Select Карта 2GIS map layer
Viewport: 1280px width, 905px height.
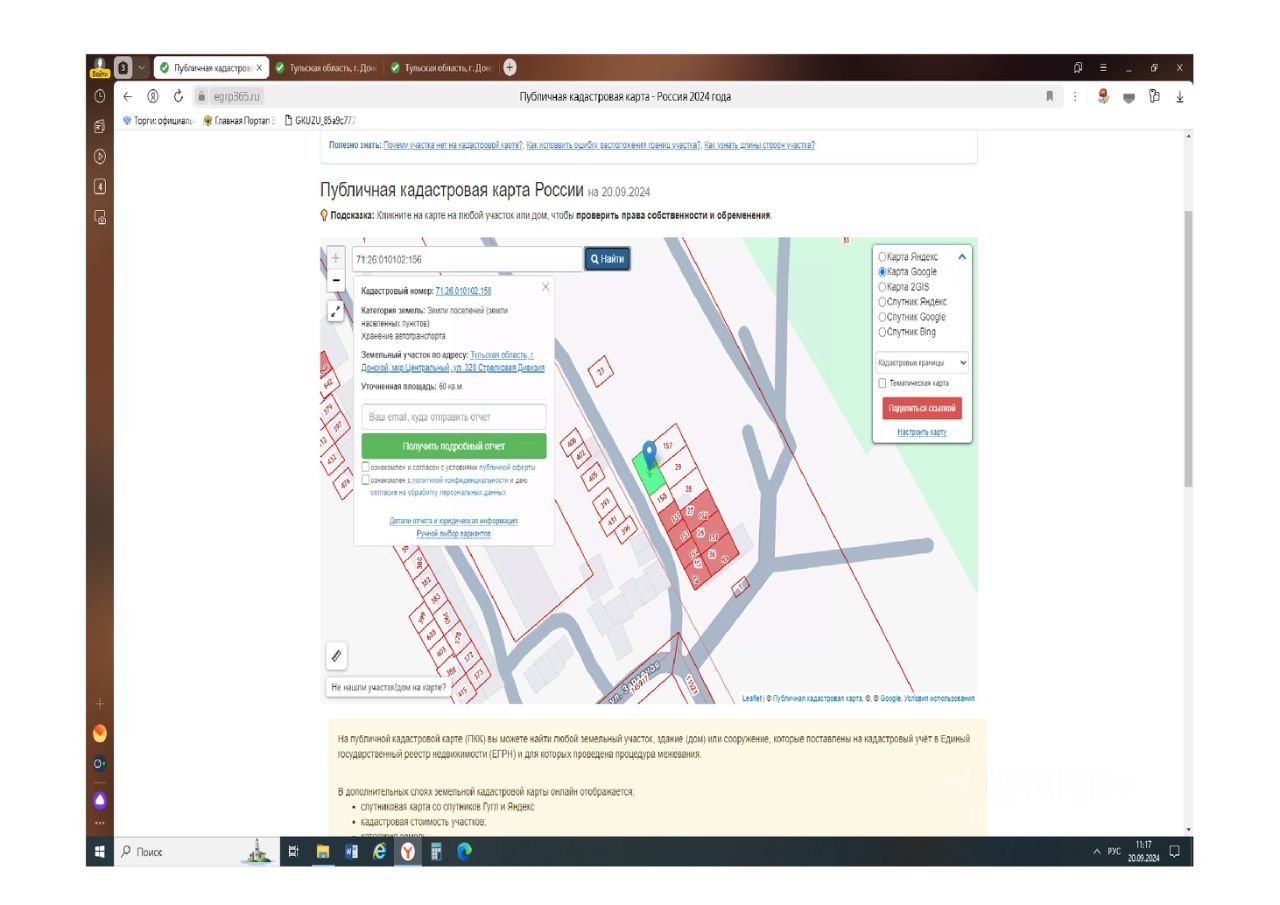(903, 287)
